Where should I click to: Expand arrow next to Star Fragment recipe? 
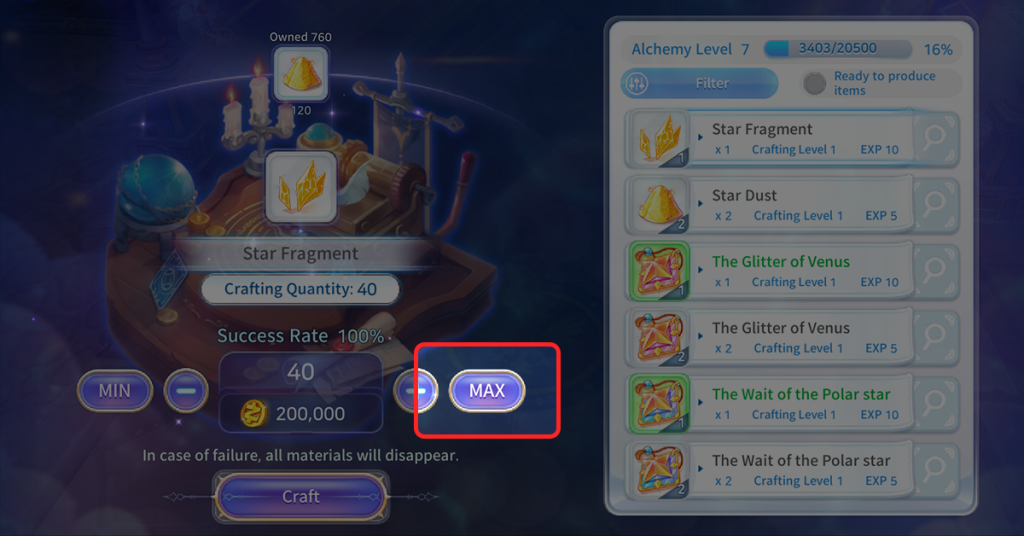pyautogui.click(x=700, y=137)
